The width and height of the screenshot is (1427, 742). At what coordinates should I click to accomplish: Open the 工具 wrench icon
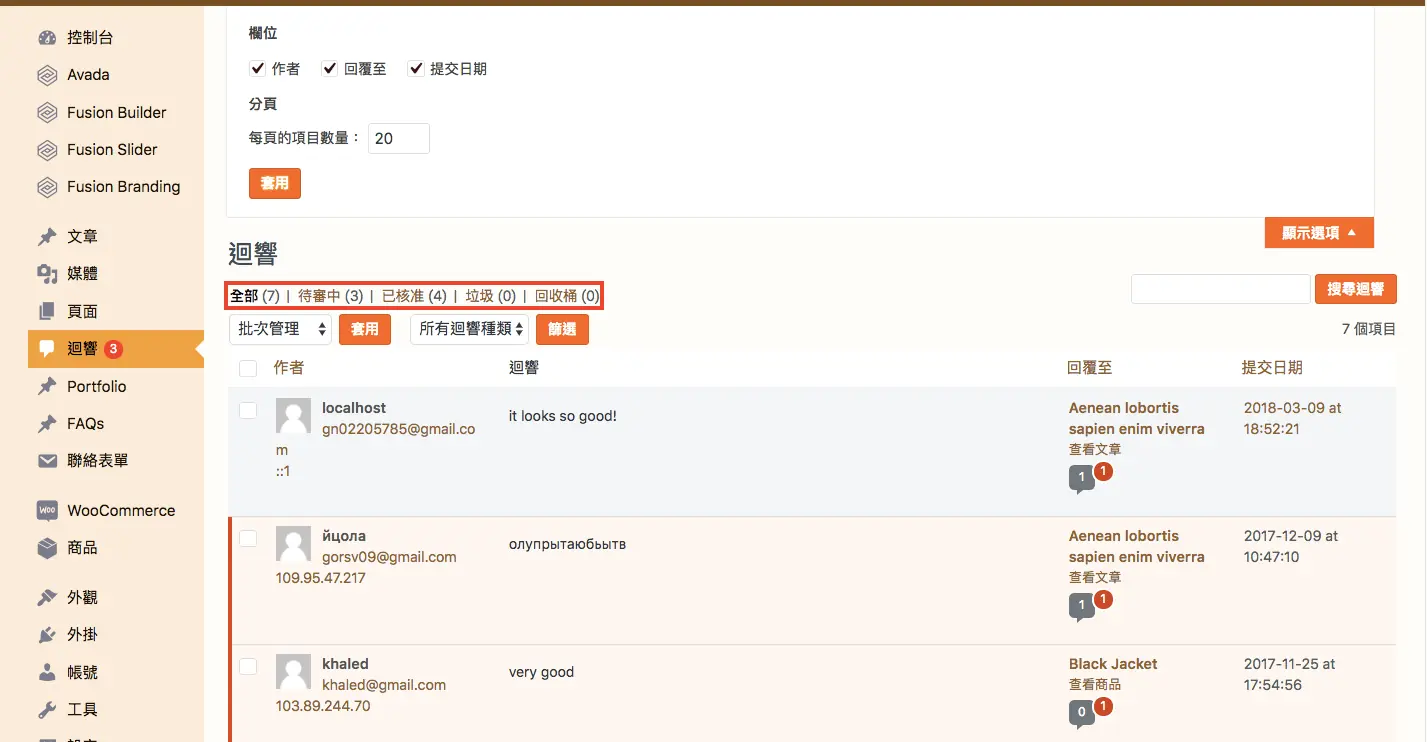47,710
